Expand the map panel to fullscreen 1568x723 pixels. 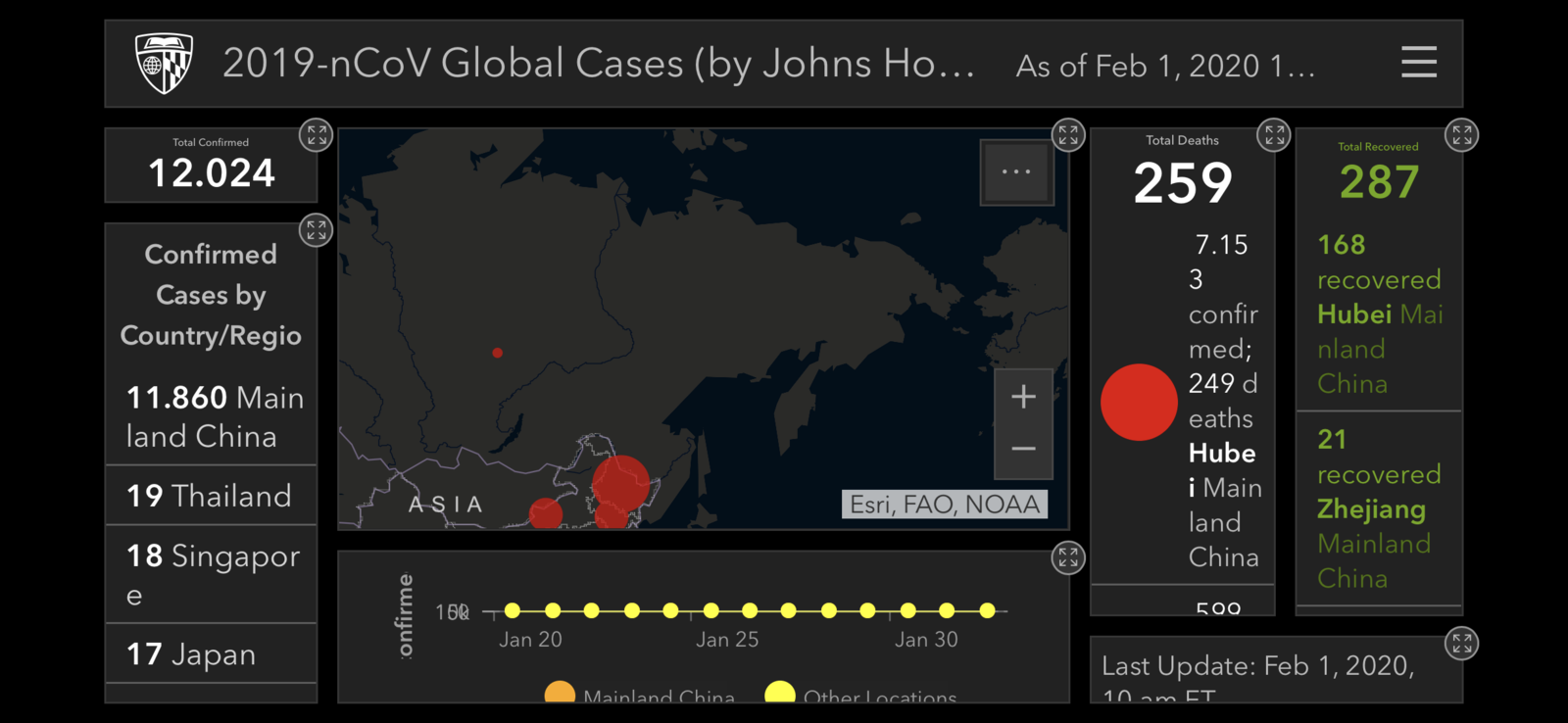click(x=1068, y=135)
